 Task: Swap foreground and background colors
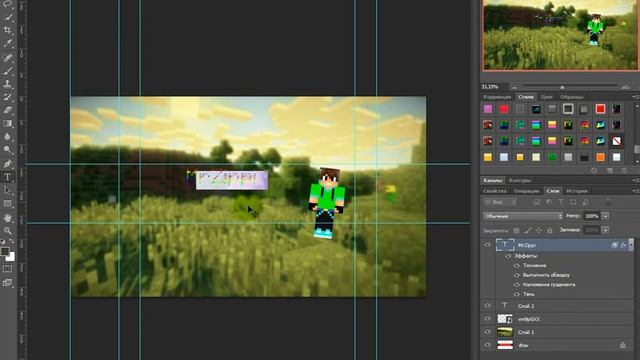point(11,242)
